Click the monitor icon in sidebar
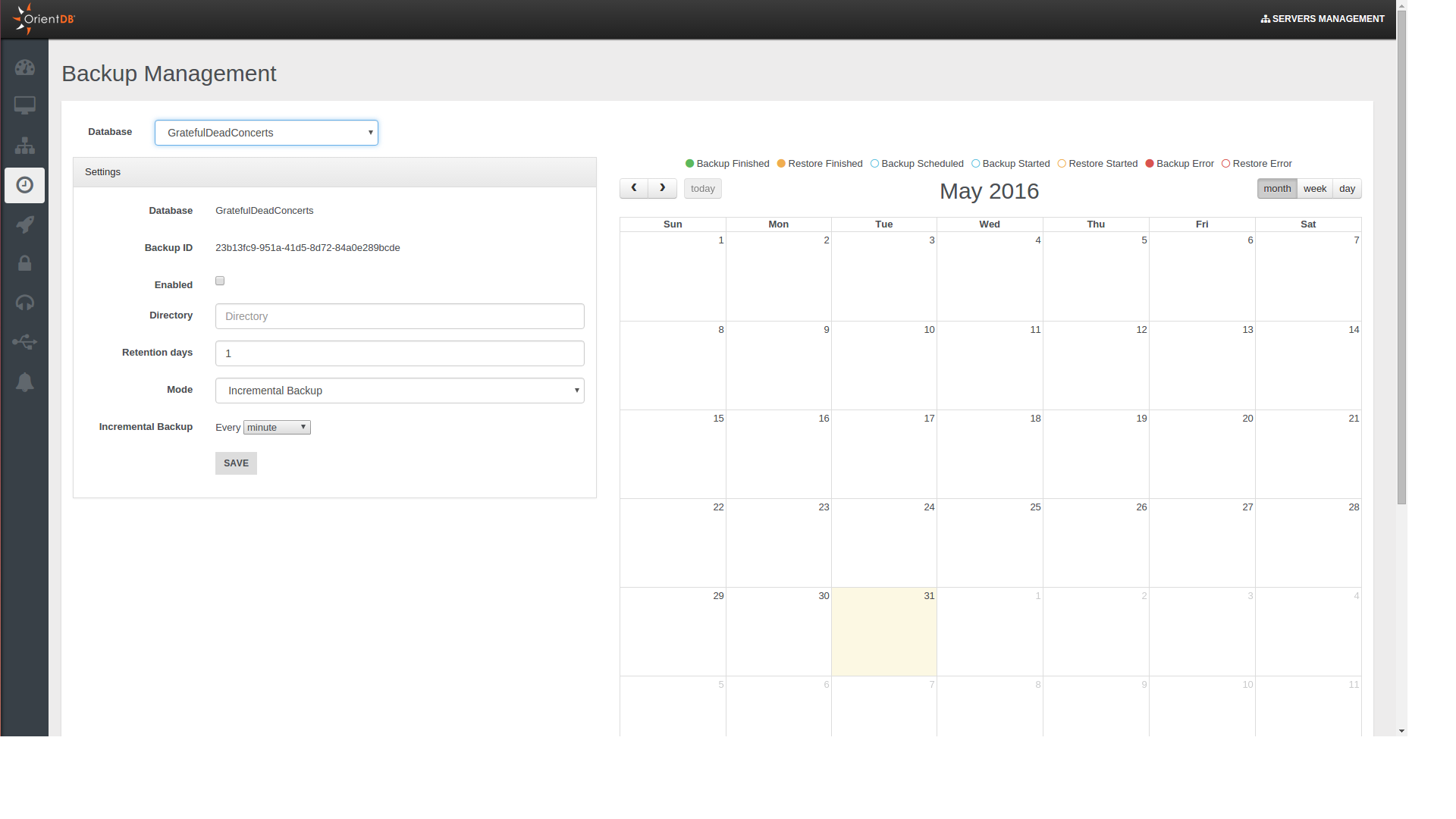1456x819 pixels. pyautogui.click(x=24, y=105)
